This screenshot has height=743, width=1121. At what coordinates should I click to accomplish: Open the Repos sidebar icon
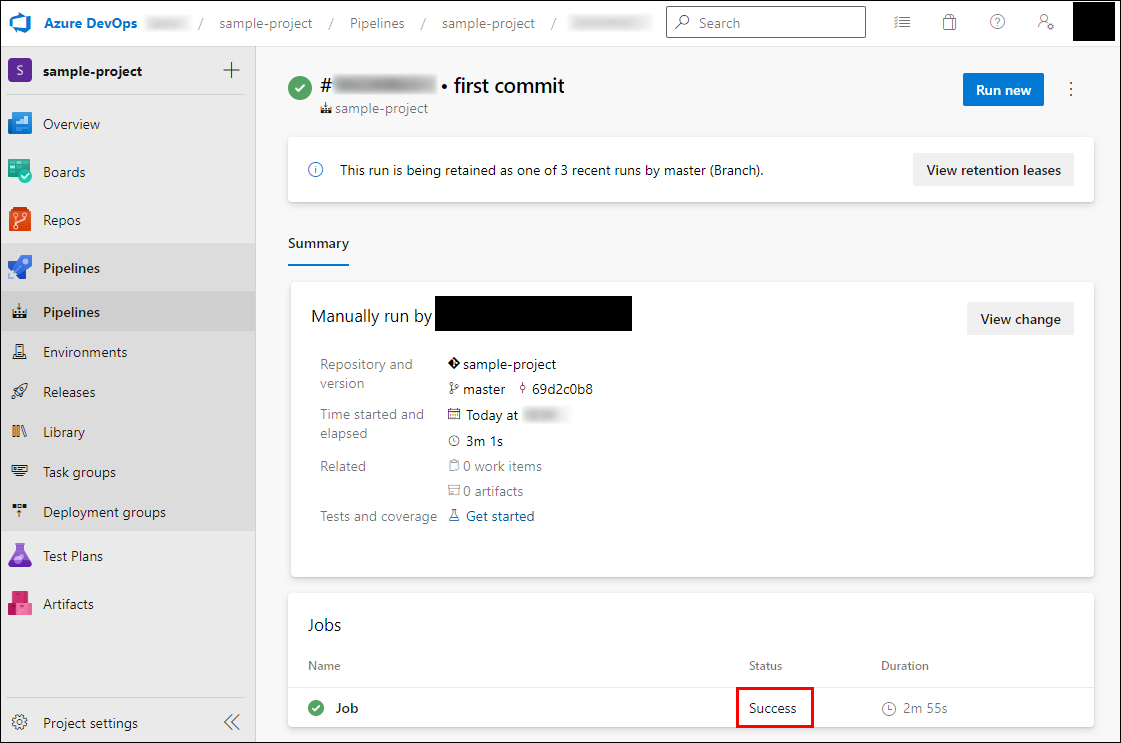(x=20, y=220)
